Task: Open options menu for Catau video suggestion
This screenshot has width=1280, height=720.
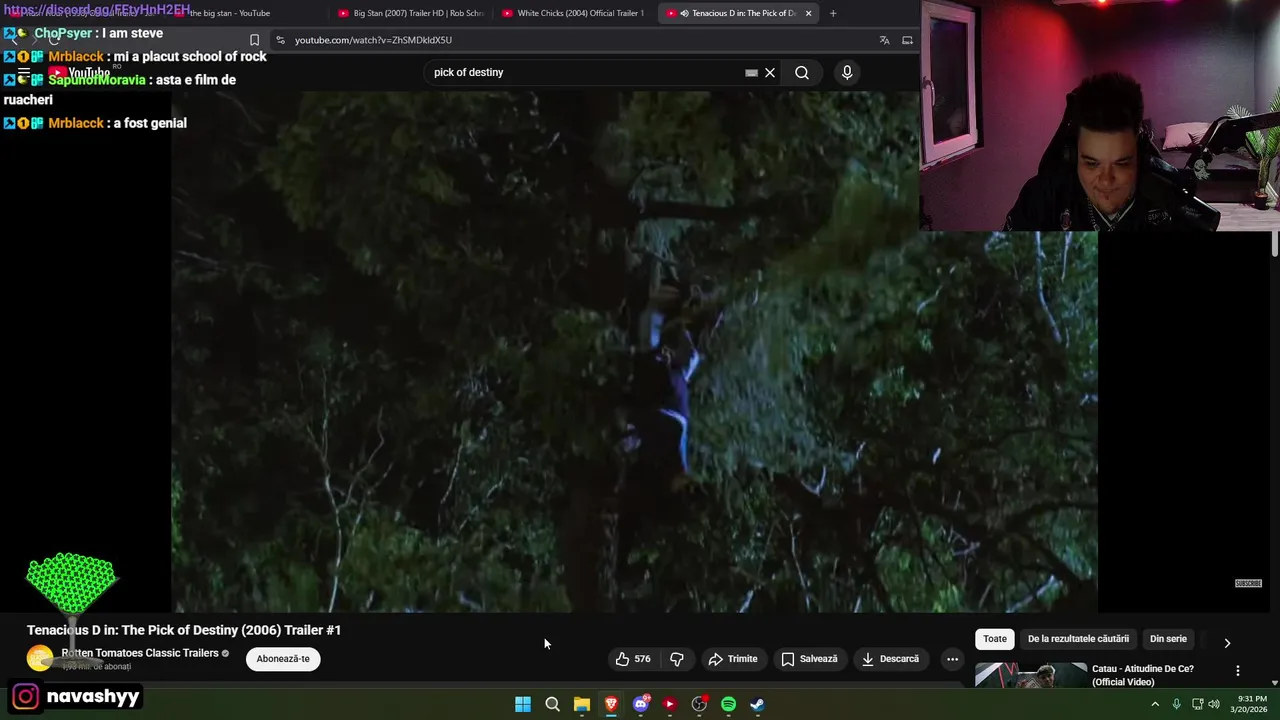Action: click(x=1237, y=671)
